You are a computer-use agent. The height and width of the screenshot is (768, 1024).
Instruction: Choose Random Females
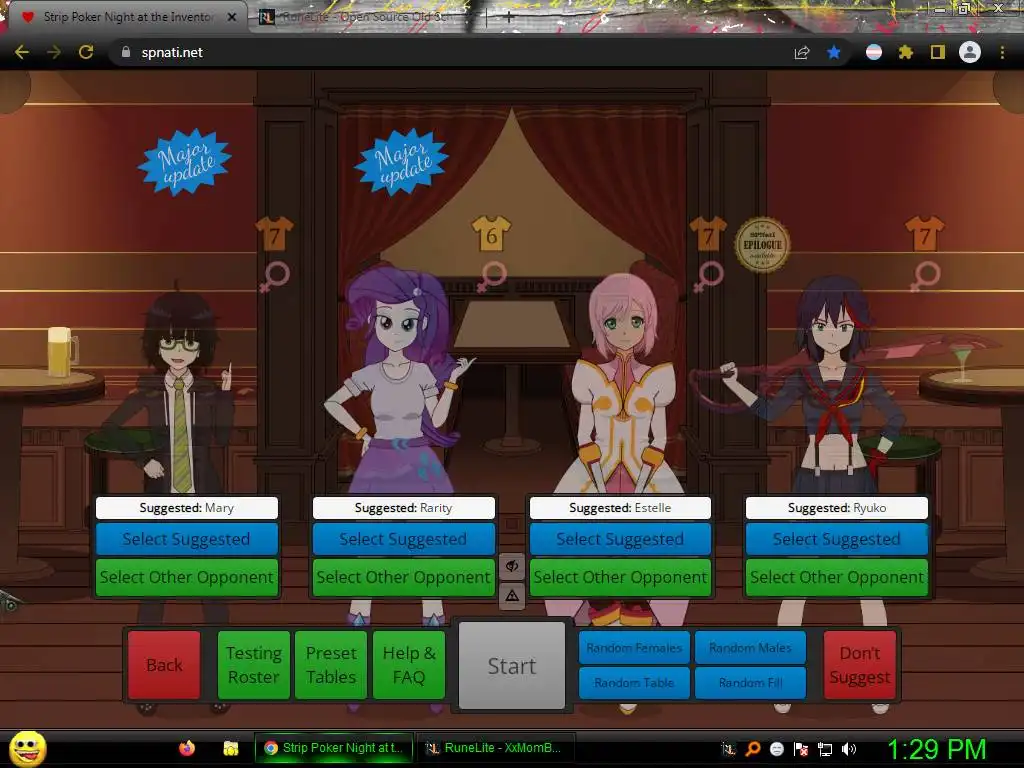click(x=634, y=648)
